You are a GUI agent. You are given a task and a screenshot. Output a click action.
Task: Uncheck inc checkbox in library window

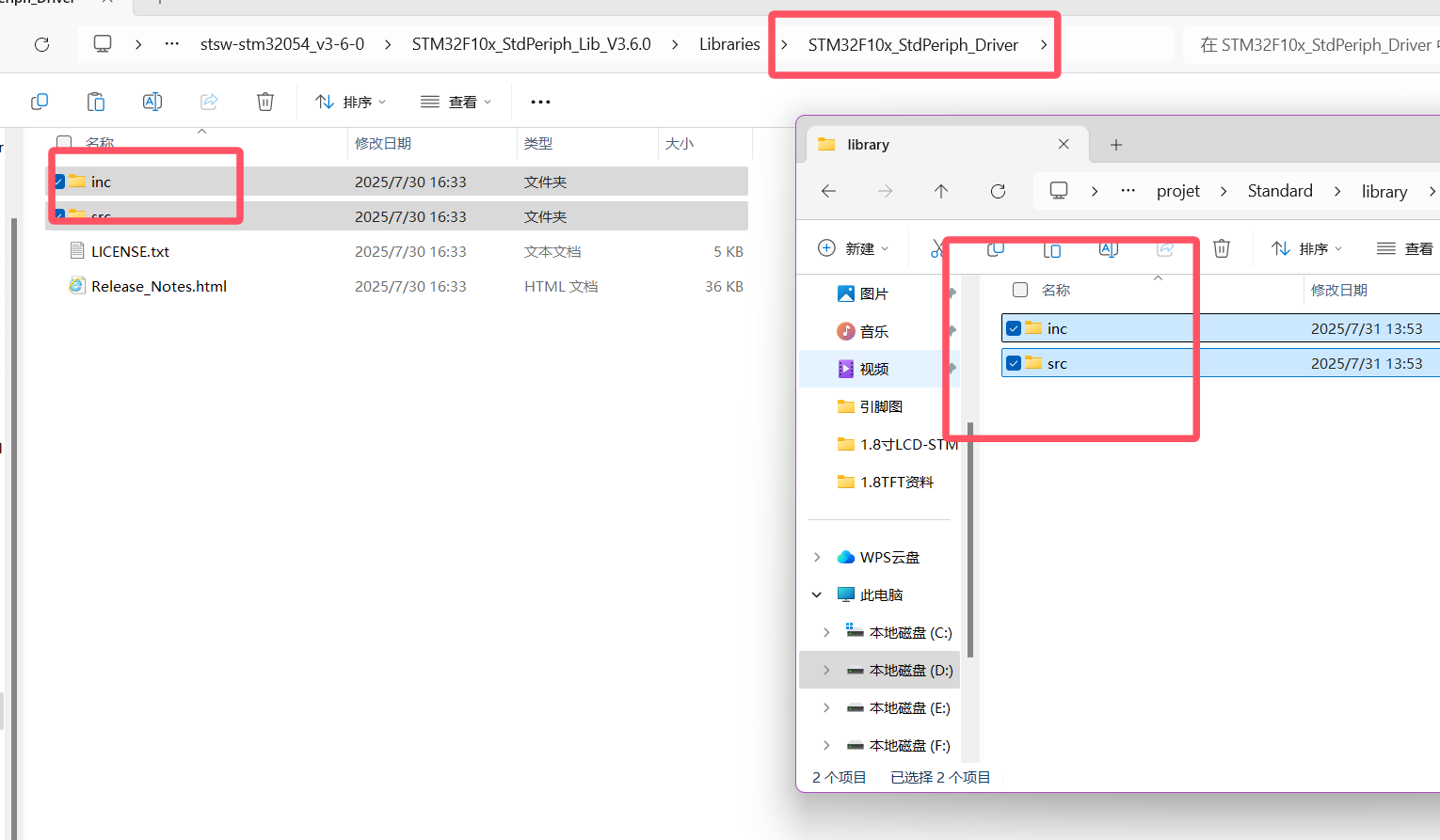(x=1014, y=328)
